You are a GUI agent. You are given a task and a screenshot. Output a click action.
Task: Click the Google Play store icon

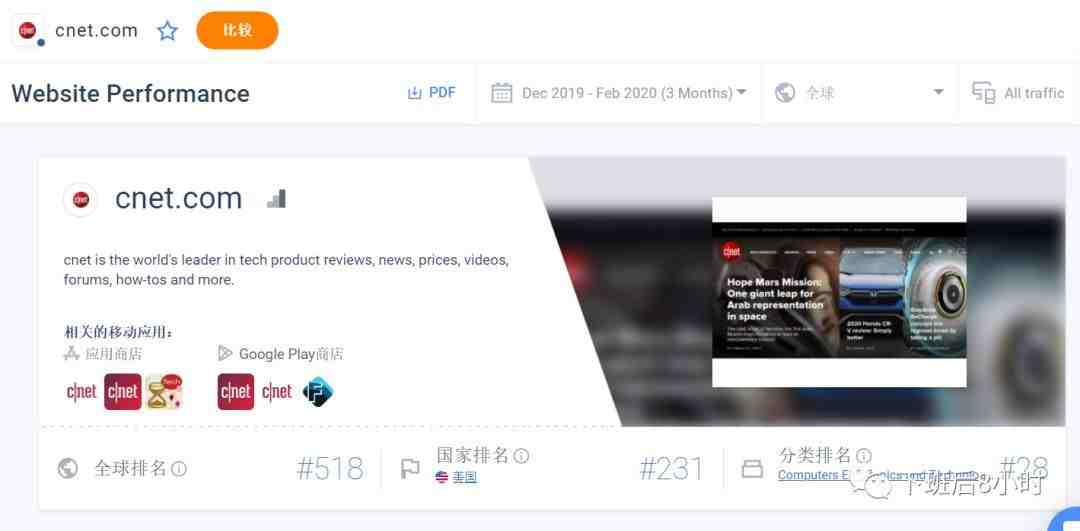pos(225,354)
